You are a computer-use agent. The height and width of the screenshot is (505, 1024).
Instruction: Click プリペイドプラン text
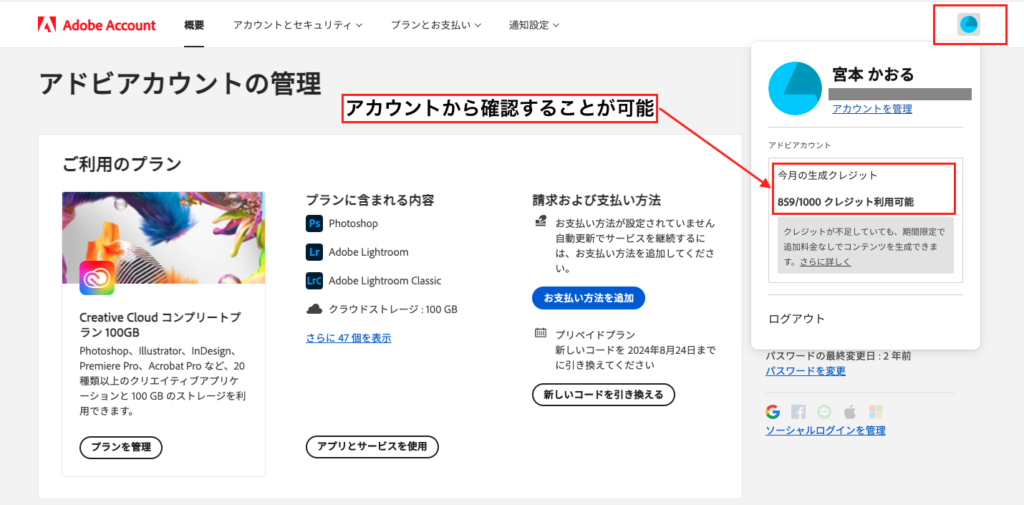click(x=596, y=335)
